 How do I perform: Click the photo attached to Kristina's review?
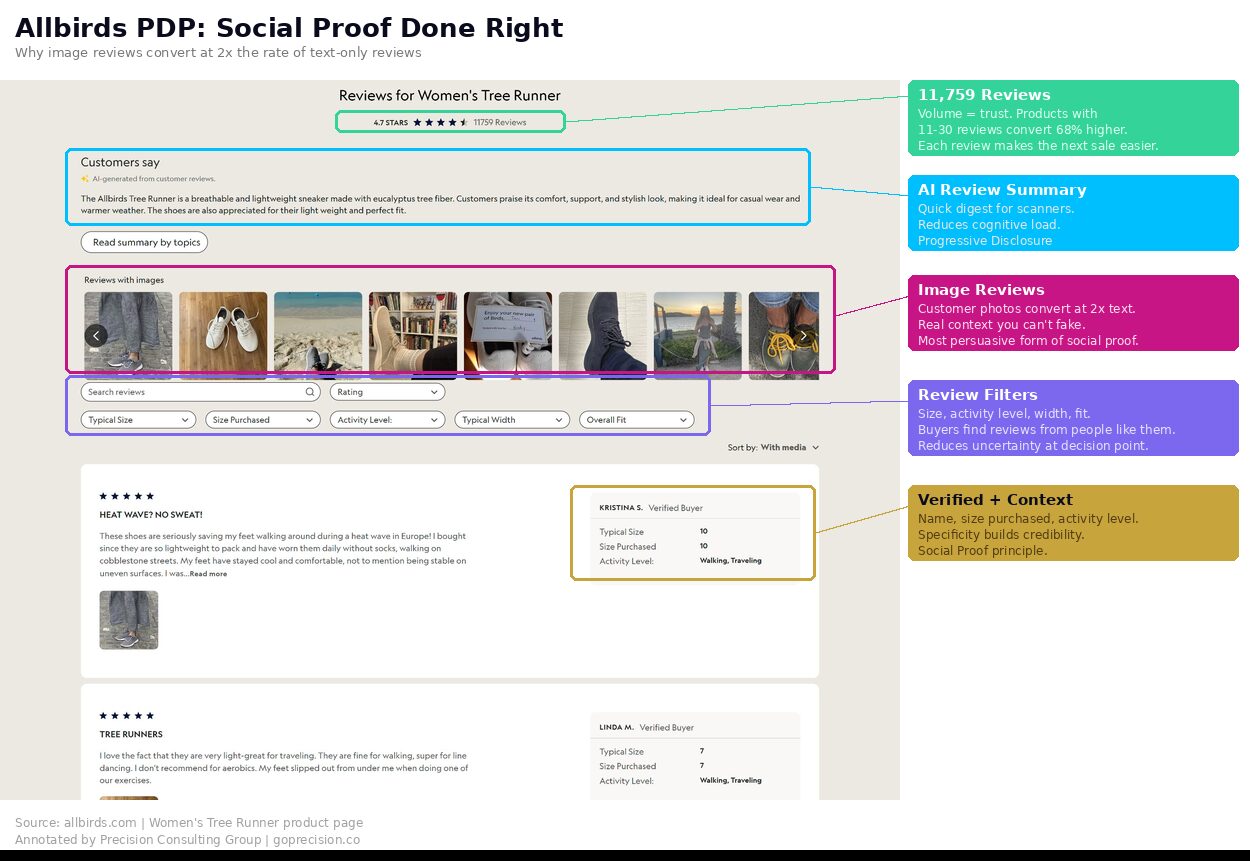(129, 620)
